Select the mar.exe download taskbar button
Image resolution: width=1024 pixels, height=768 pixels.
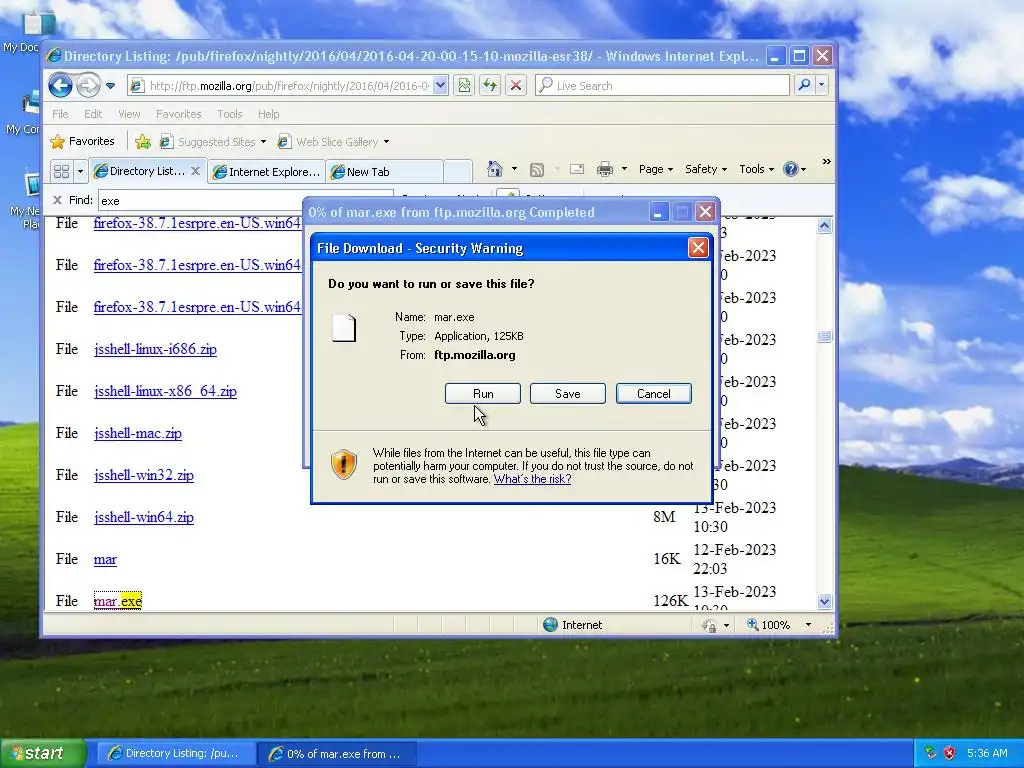336,754
